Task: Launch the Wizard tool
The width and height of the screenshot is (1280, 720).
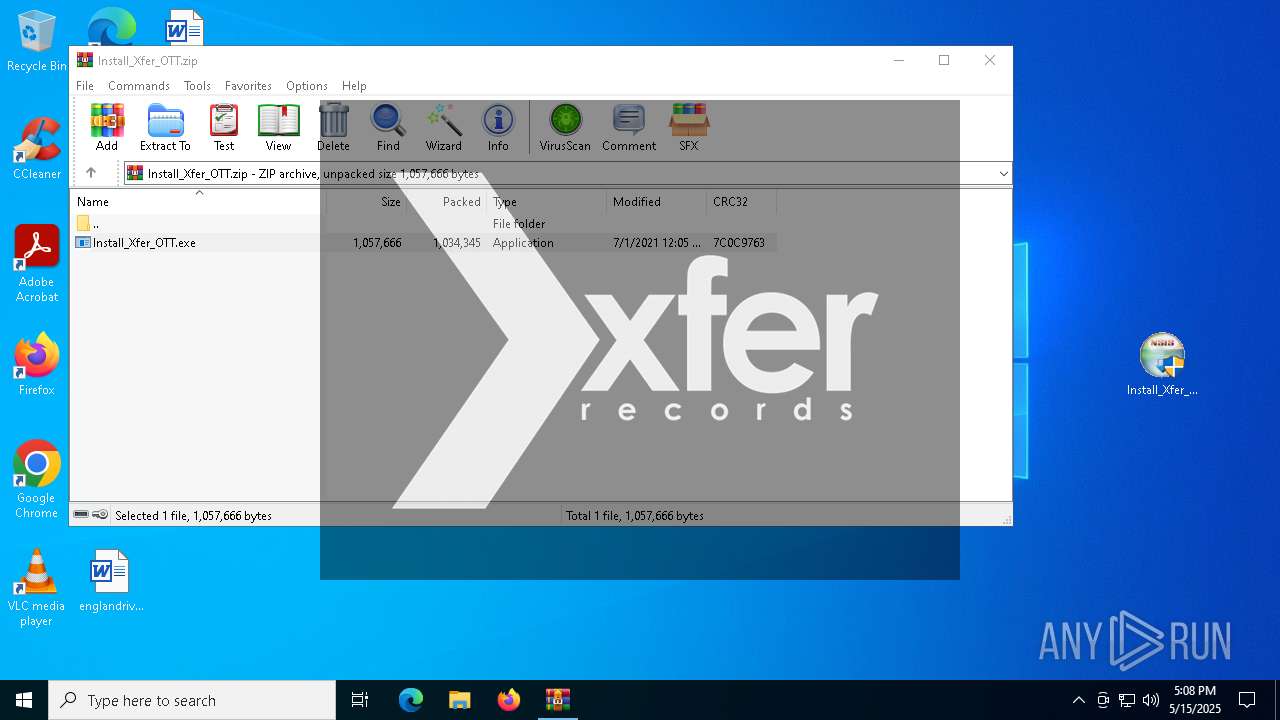Action: (x=443, y=127)
